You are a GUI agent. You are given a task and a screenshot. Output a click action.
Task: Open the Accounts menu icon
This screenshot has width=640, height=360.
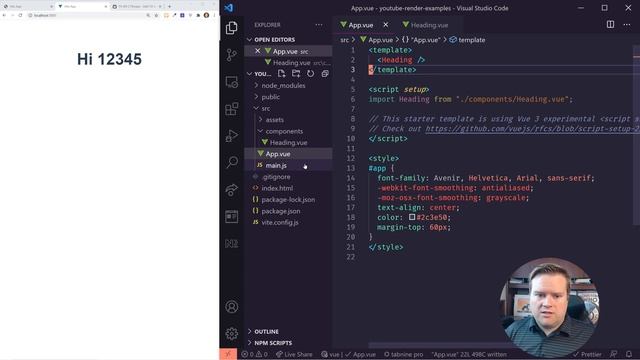click(x=231, y=307)
